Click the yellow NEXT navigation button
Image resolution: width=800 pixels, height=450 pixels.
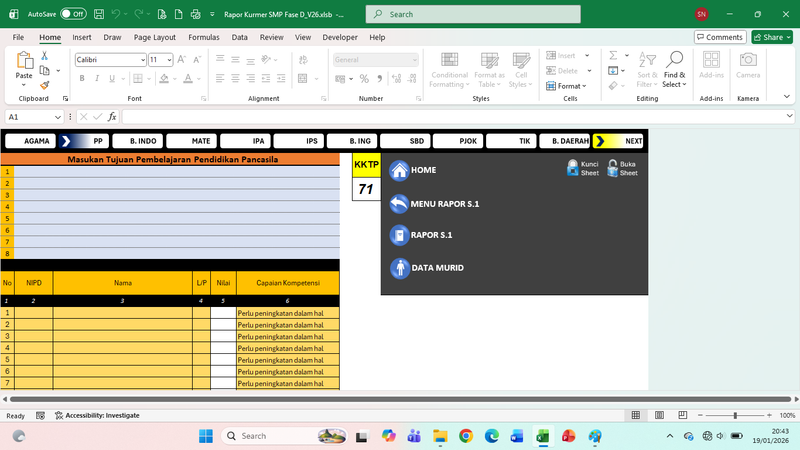coord(620,141)
